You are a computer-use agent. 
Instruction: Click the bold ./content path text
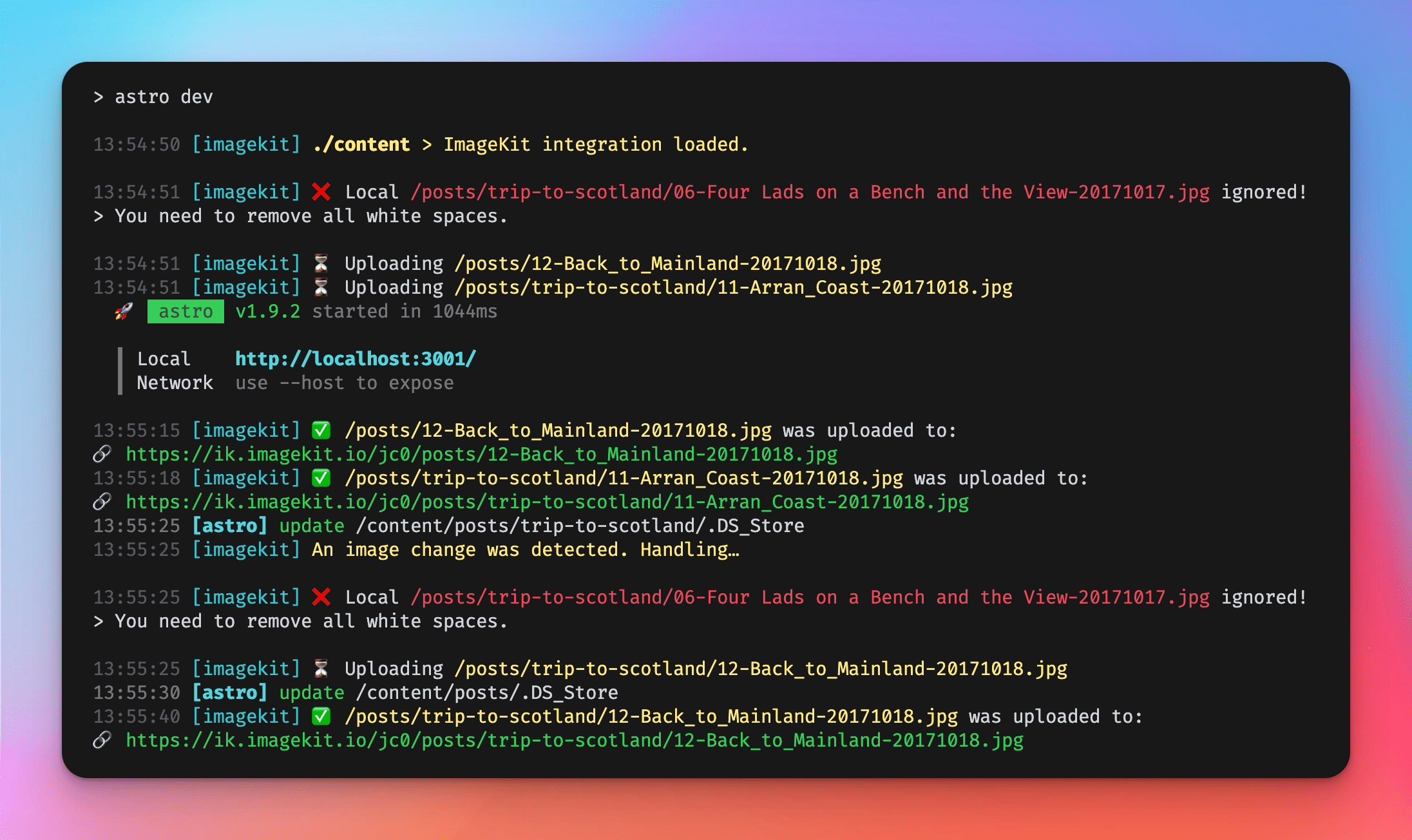tap(361, 144)
